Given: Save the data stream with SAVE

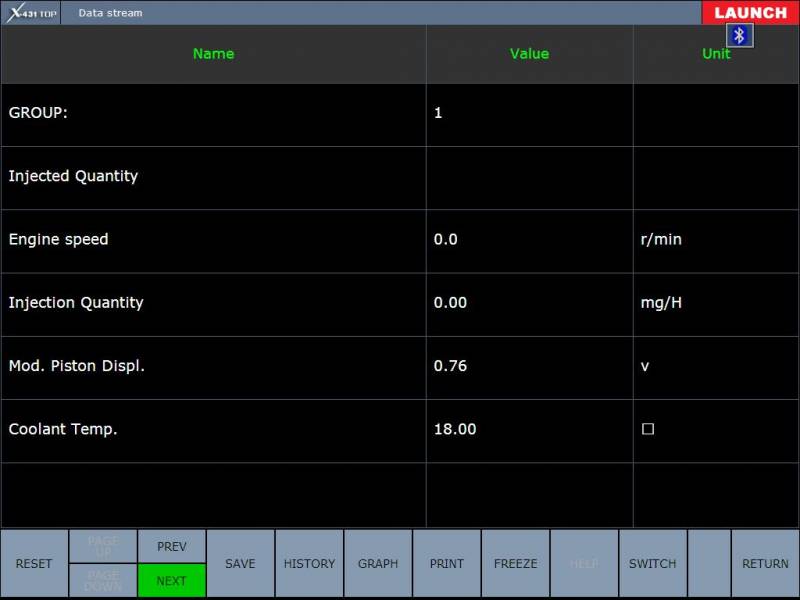Looking at the screenshot, I should (x=240, y=564).
